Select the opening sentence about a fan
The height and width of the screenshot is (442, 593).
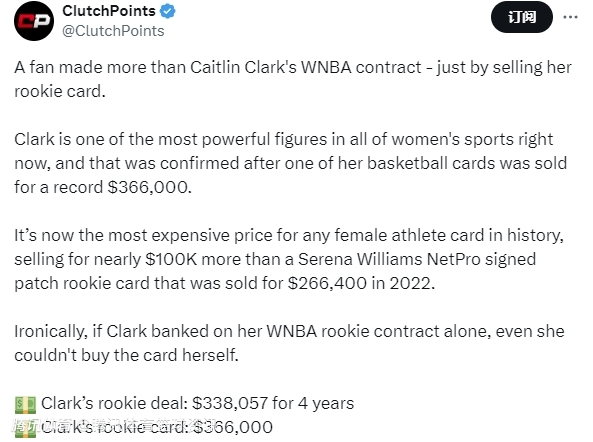[293, 79]
